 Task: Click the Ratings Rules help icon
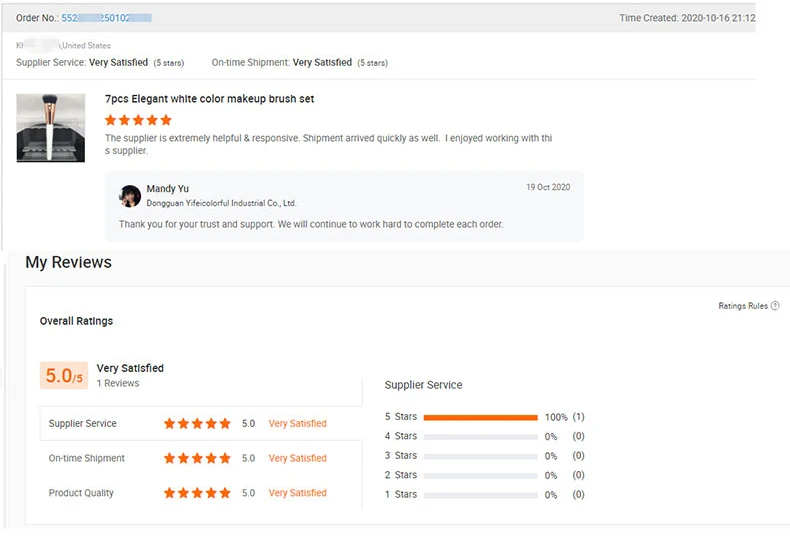775,306
